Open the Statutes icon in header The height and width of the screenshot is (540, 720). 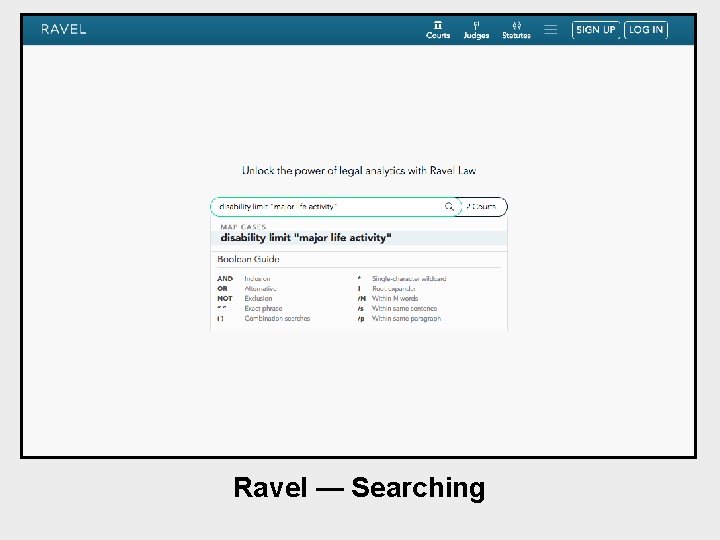(x=516, y=30)
